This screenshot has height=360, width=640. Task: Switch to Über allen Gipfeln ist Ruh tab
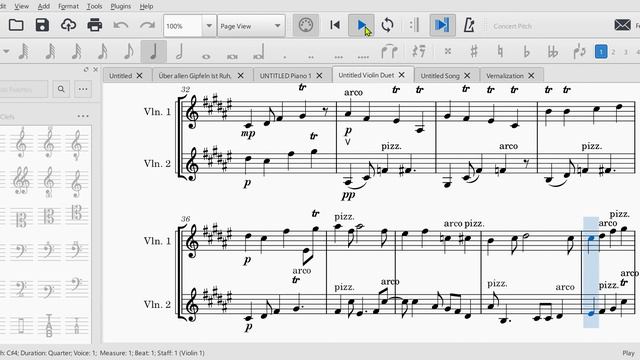(195, 76)
